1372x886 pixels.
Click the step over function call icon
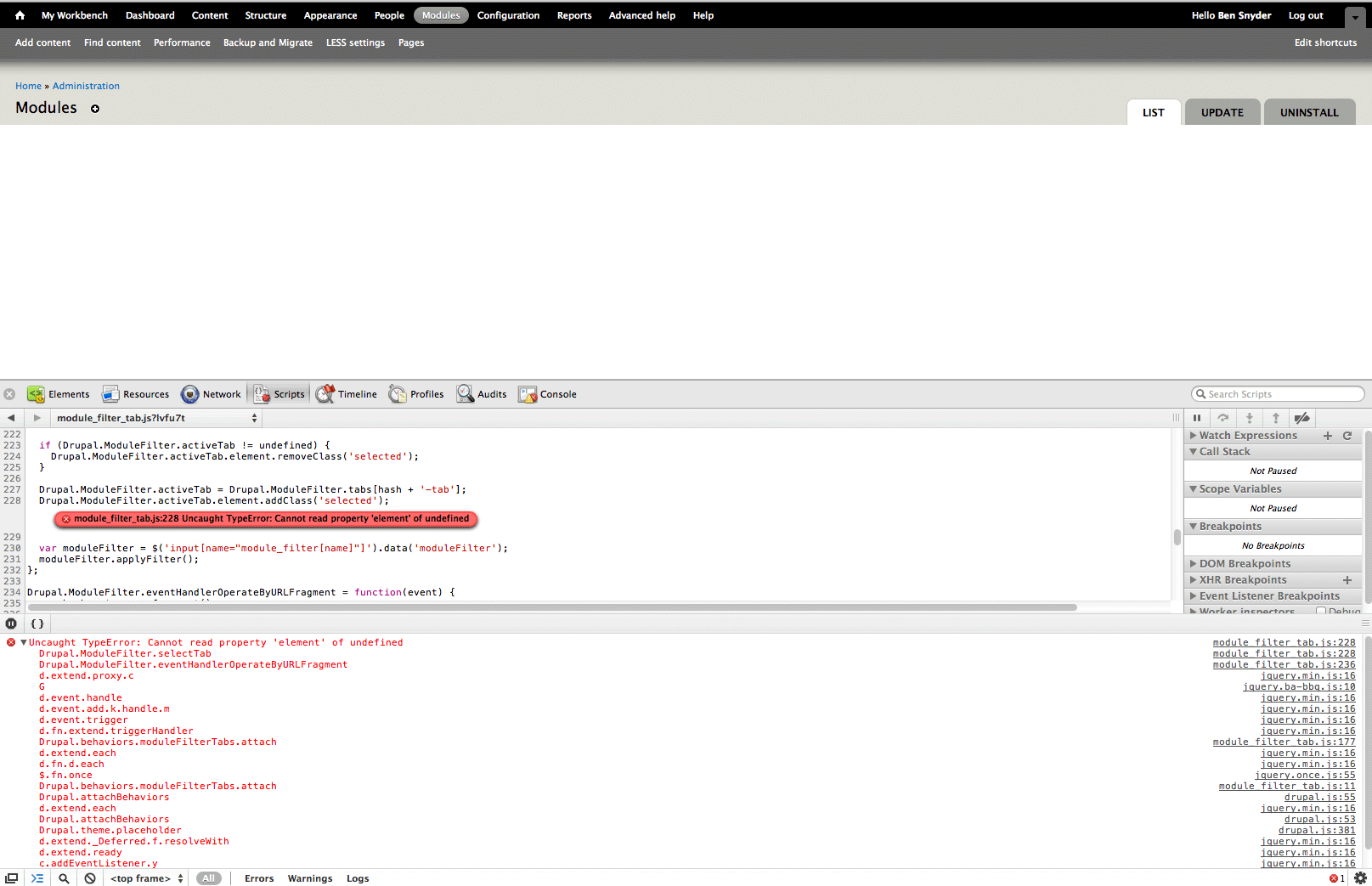(x=1223, y=418)
